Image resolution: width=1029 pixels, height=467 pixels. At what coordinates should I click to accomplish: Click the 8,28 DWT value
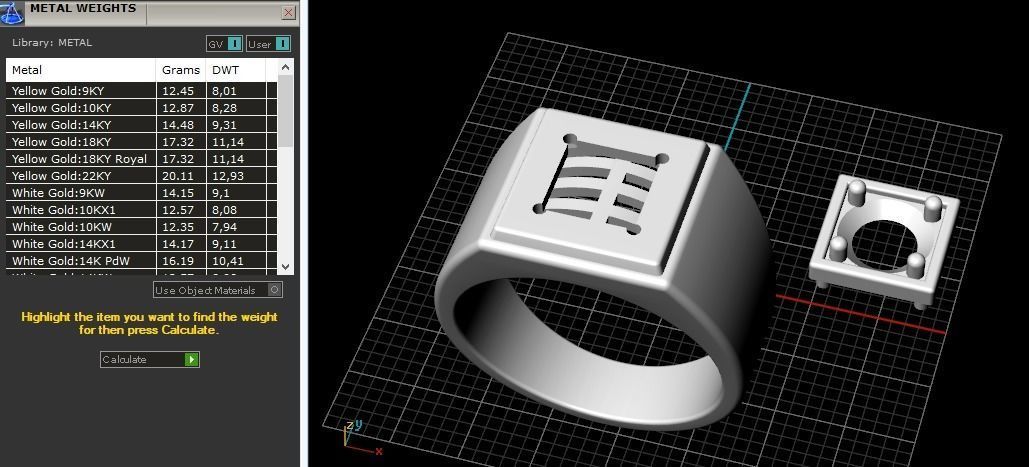click(x=224, y=108)
